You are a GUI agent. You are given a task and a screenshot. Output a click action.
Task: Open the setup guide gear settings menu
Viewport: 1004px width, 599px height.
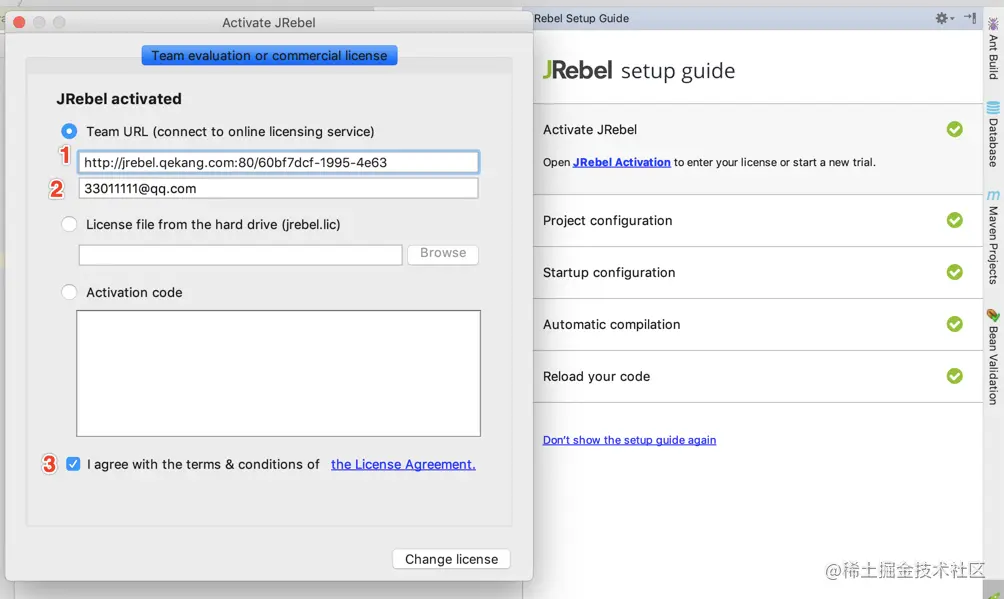pyautogui.click(x=943, y=18)
